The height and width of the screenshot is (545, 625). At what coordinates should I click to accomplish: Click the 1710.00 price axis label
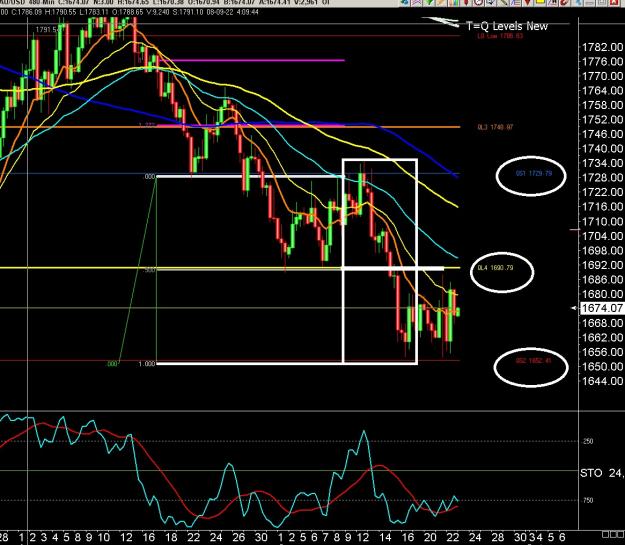coord(602,221)
